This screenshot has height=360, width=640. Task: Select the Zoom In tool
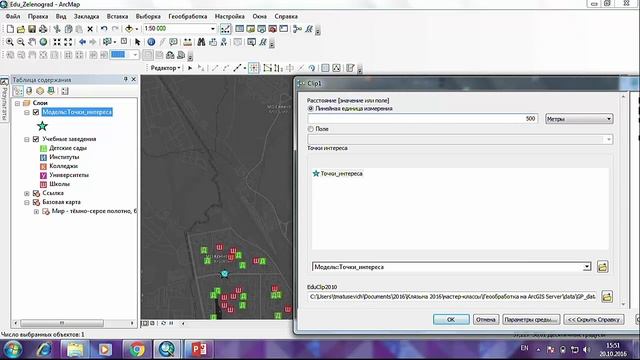pyautogui.click(x=10, y=42)
